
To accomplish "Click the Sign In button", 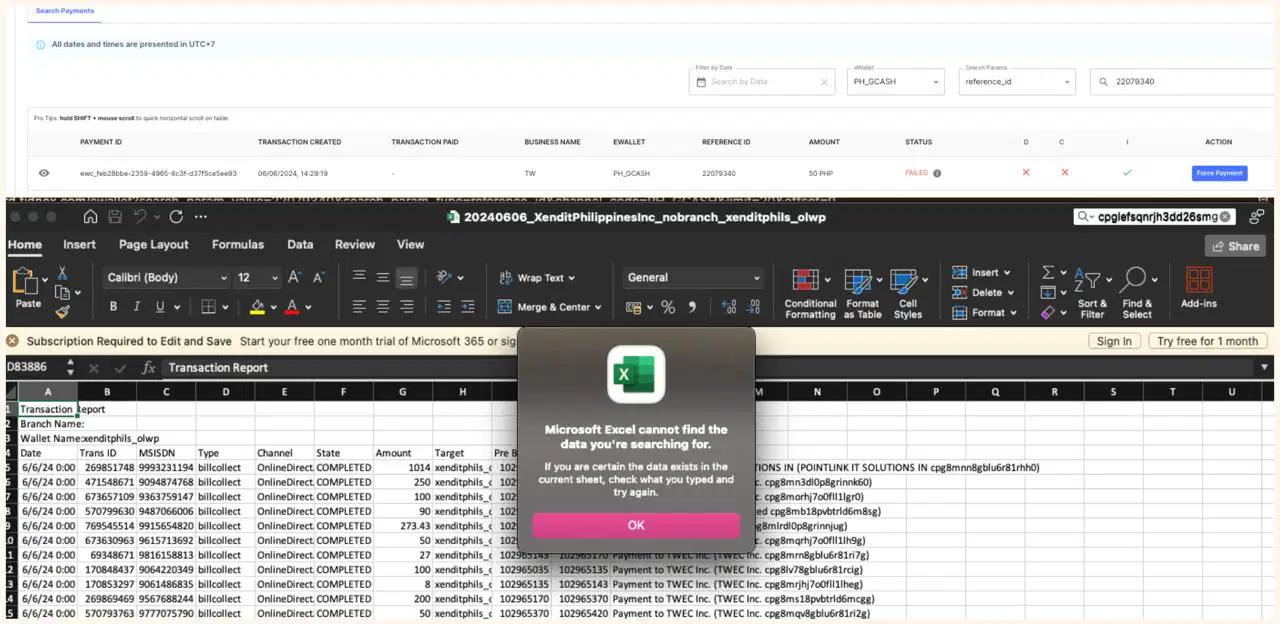I will click(1114, 341).
